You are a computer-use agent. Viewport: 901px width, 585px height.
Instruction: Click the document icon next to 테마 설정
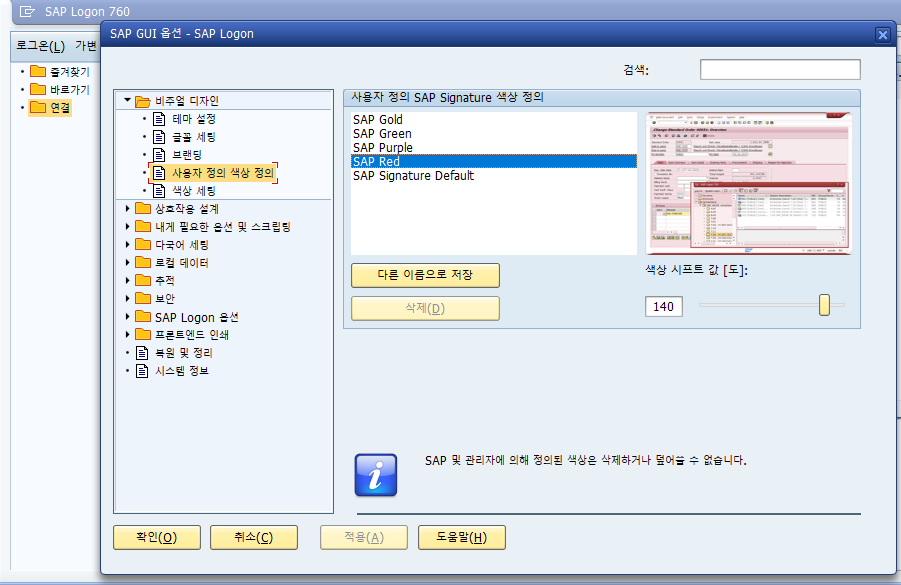(159, 119)
